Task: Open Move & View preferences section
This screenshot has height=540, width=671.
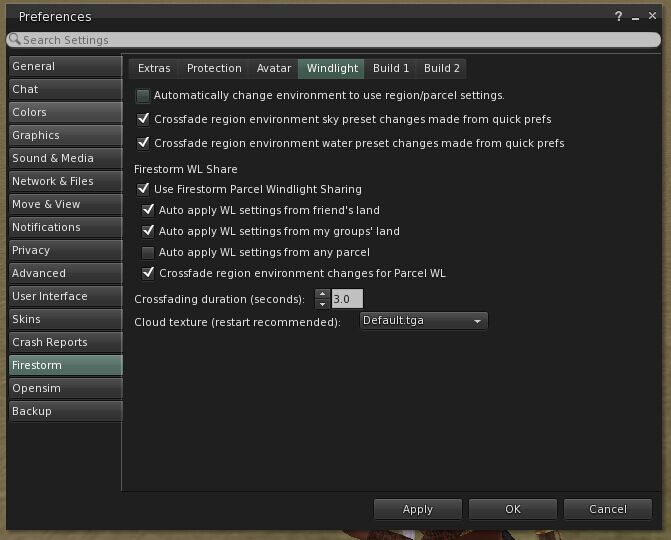Action: click(x=65, y=204)
